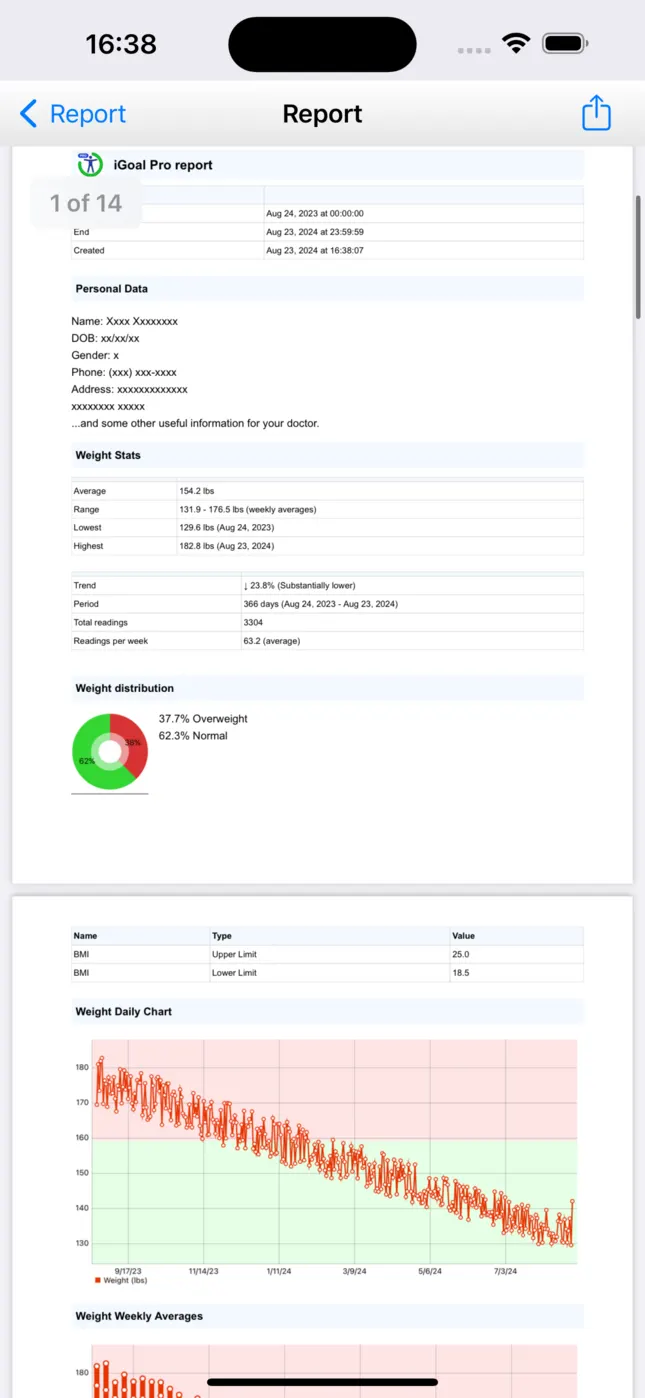This screenshot has height=1398, width=645.
Task: Tap the weight distribution donut chart
Action: pos(110,752)
